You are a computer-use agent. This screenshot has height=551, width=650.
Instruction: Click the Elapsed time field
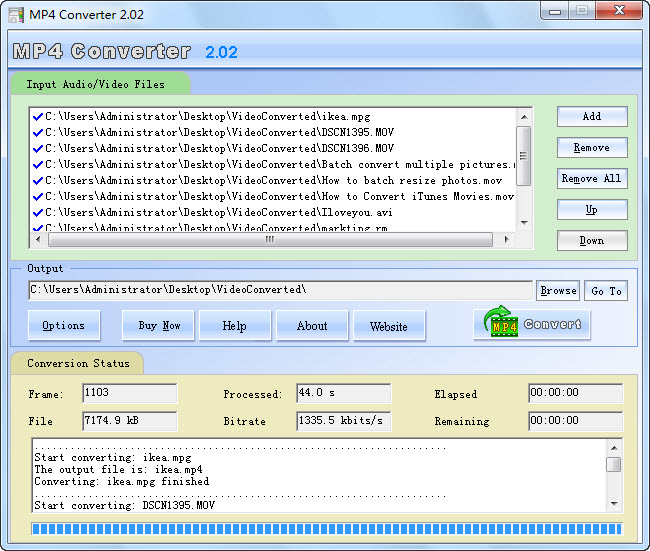[x=576, y=393]
